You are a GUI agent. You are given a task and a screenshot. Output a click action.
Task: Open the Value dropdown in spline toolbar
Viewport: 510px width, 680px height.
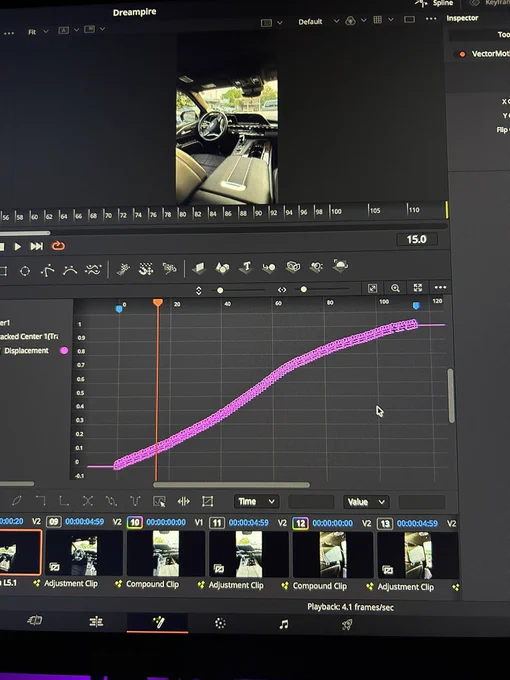[366, 502]
